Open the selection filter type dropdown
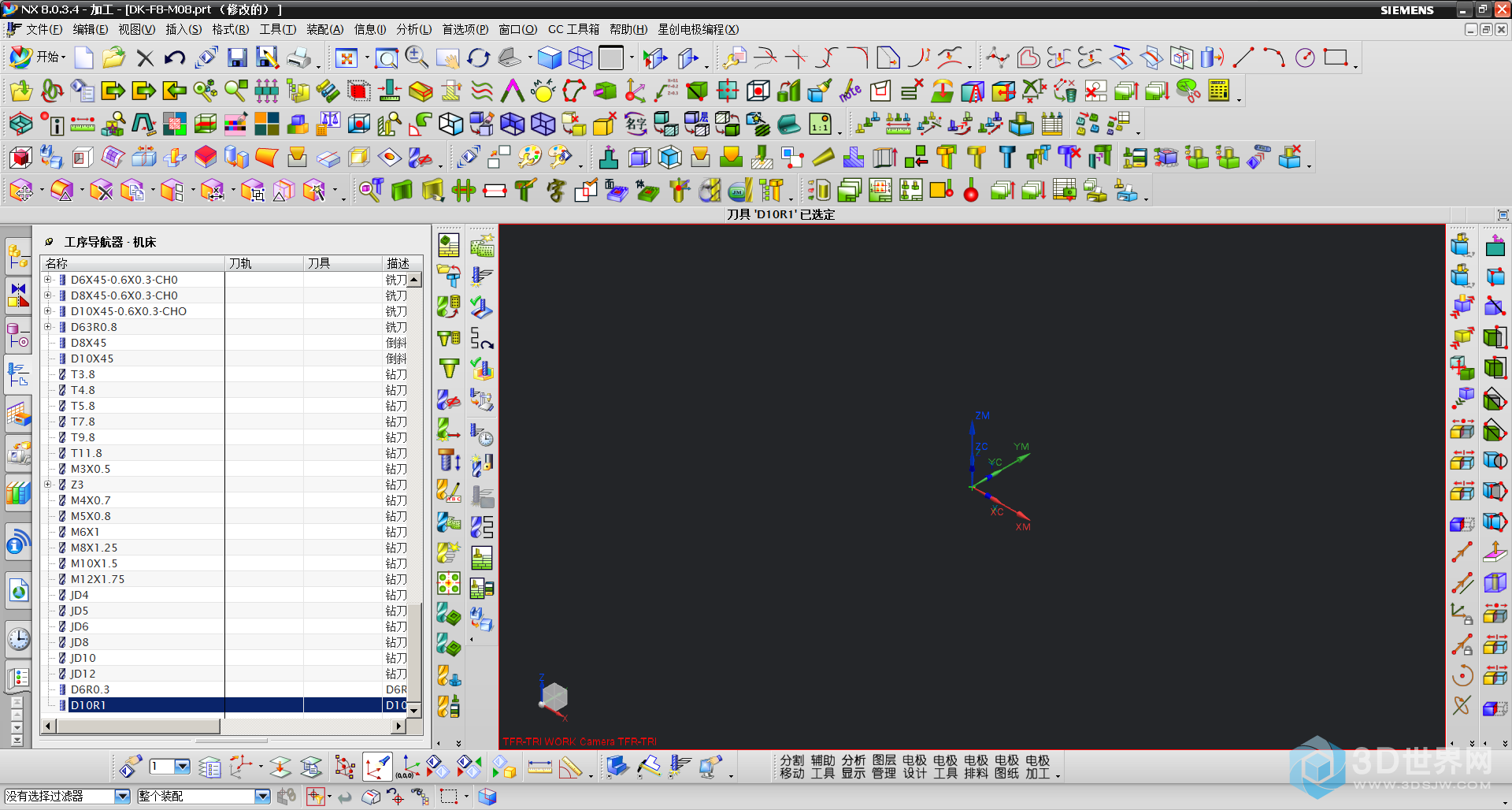This screenshot has width=1512, height=810. tap(122, 797)
